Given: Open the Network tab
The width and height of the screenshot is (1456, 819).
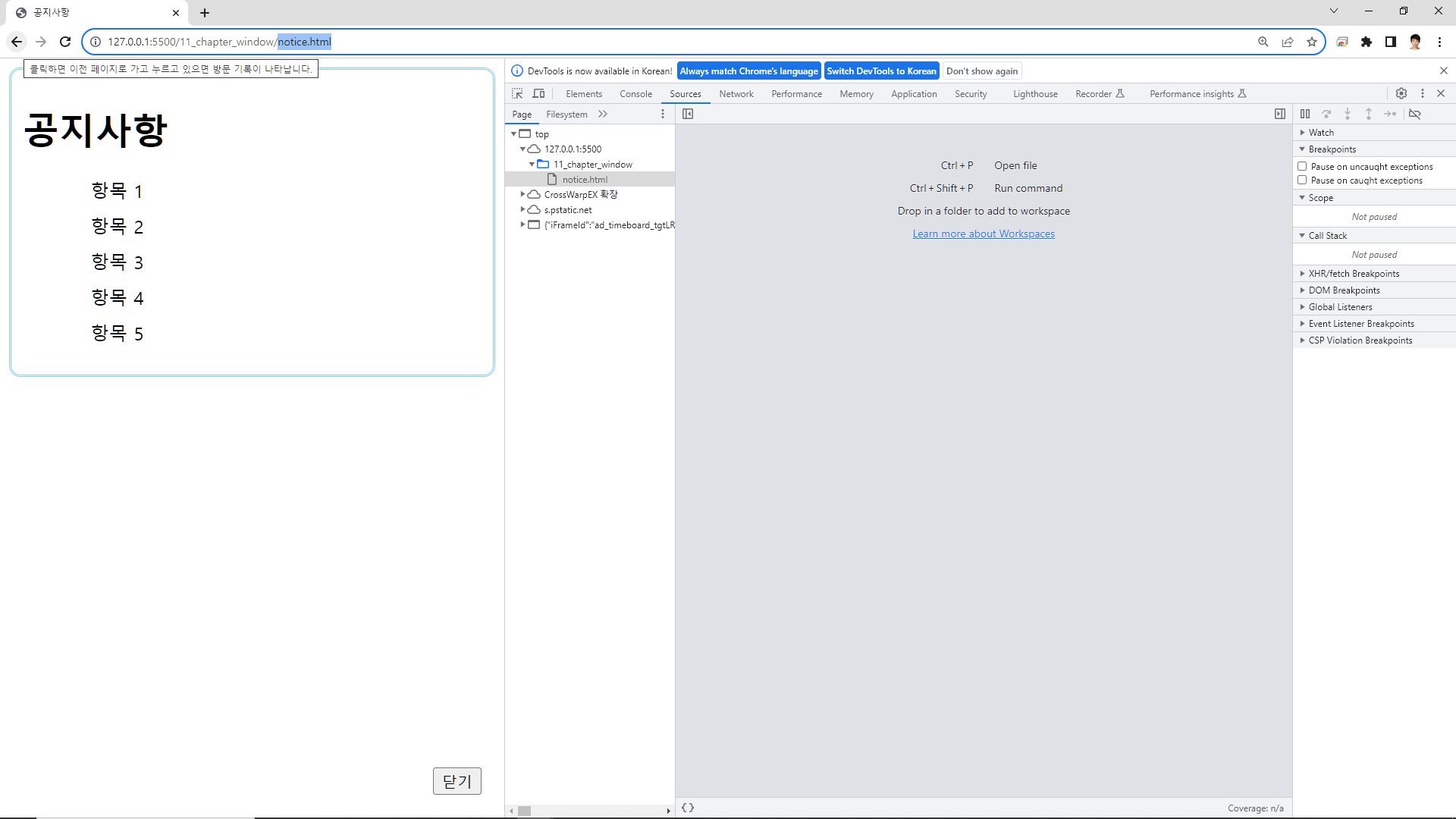Looking at the screenshot, I should (x=736, y=94).
